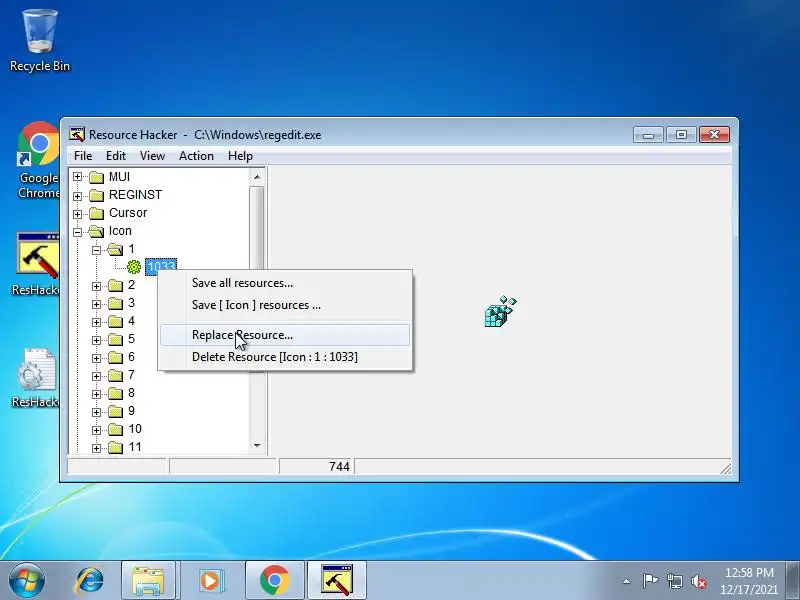Click the taskbar clock showing 12:58 PM

tap(749, 581)
